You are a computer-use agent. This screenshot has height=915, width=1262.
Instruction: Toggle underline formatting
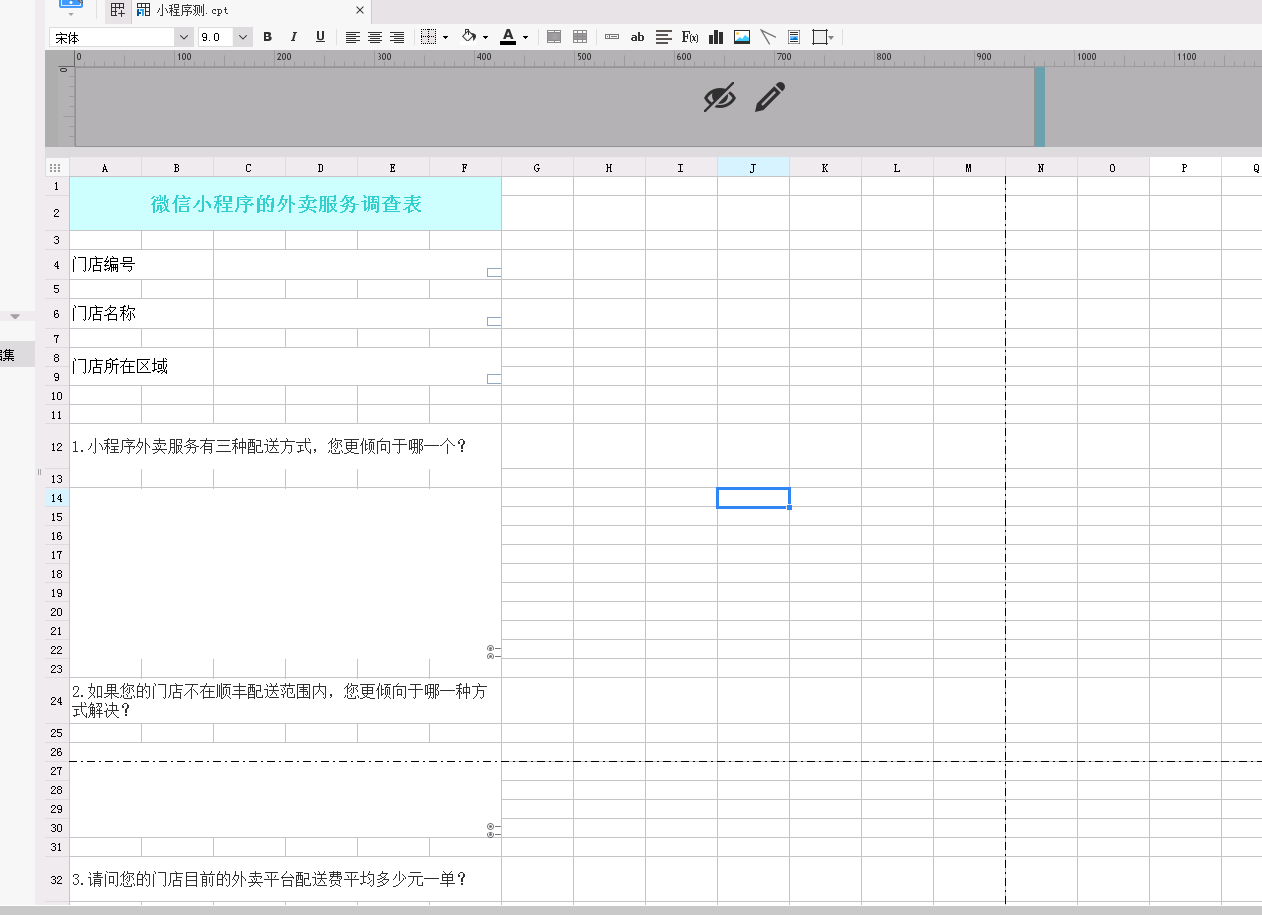(x=320, y=37)
